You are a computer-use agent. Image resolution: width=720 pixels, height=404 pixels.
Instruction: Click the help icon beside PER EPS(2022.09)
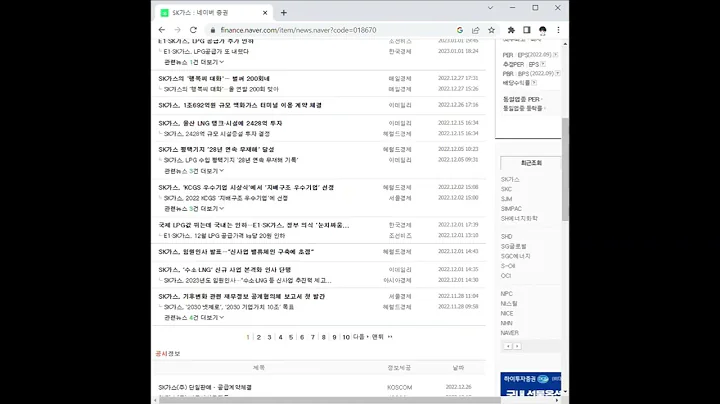point(556,55)
